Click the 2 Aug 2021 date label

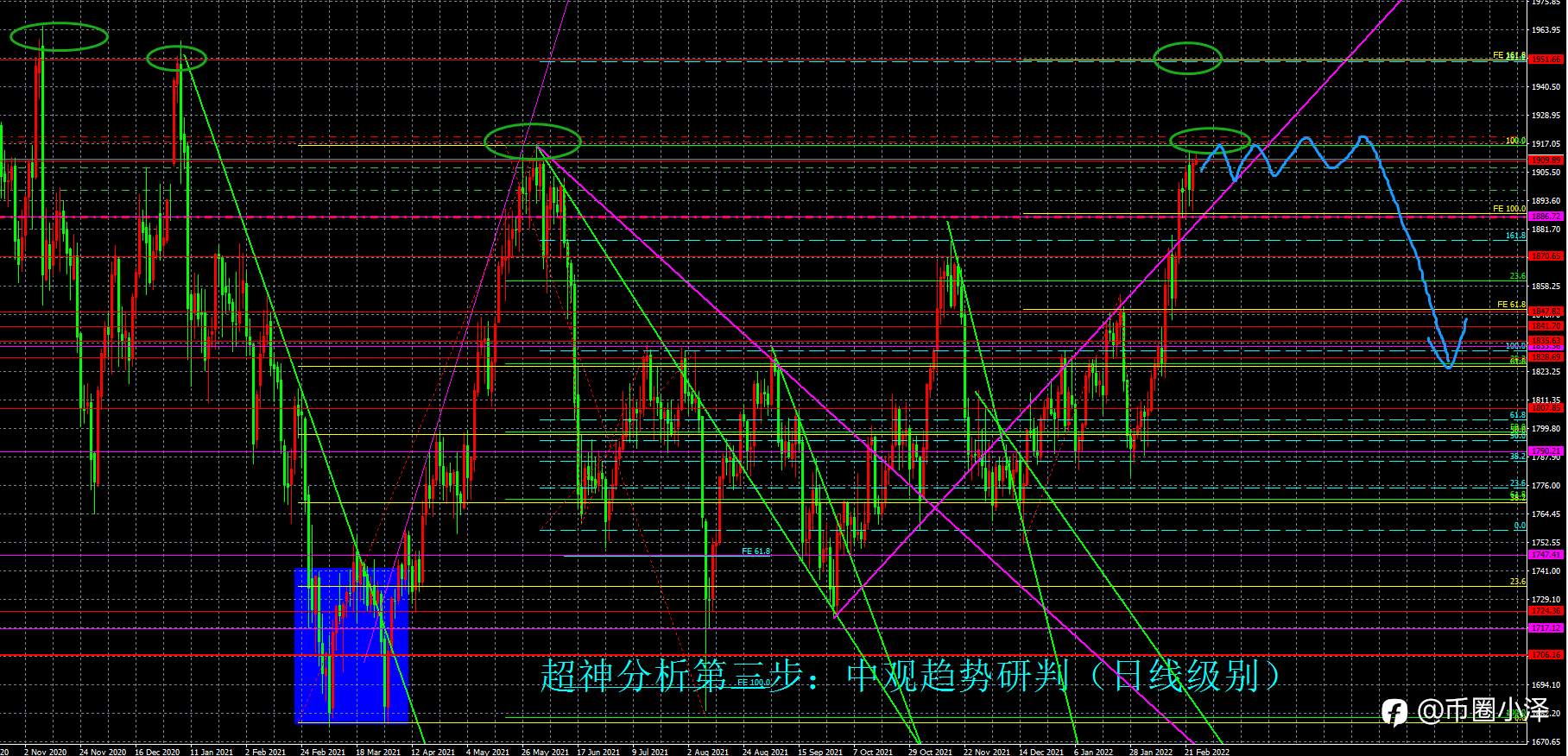pos(708,752)
